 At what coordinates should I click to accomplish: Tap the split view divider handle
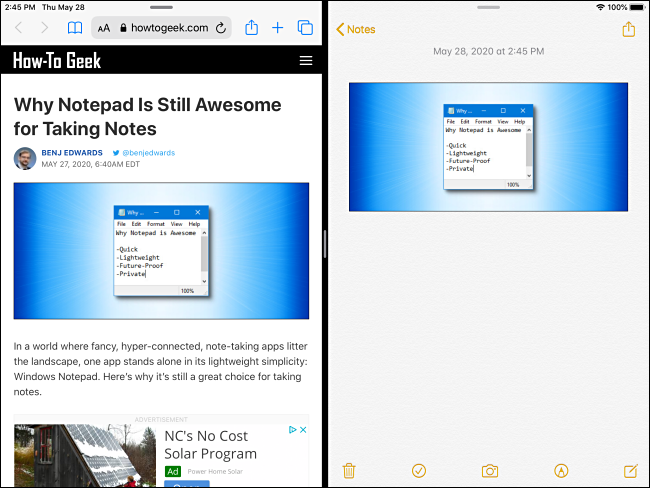coord(325,244)
